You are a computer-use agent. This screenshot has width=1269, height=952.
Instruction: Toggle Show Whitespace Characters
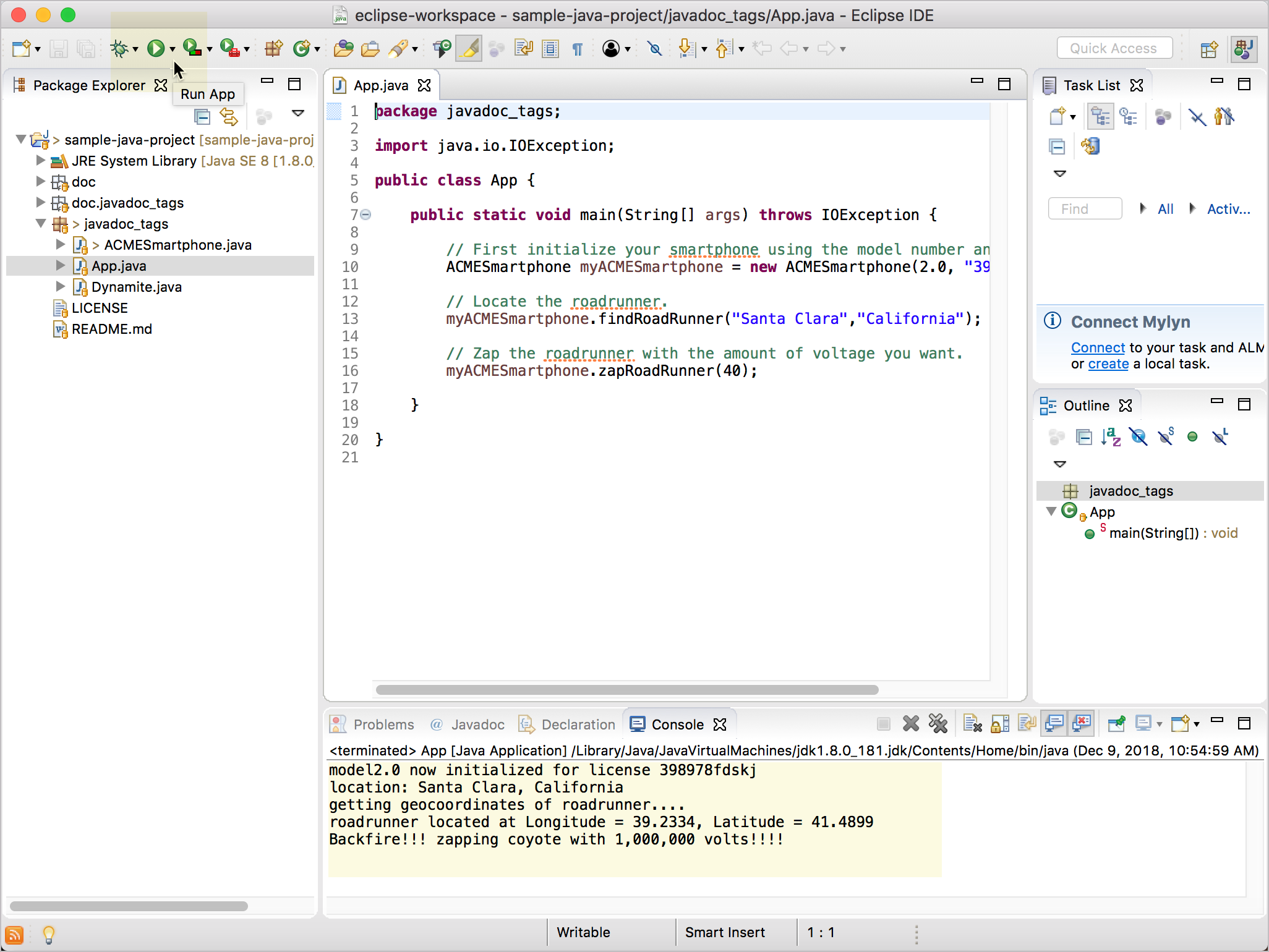tap(578, 48)
